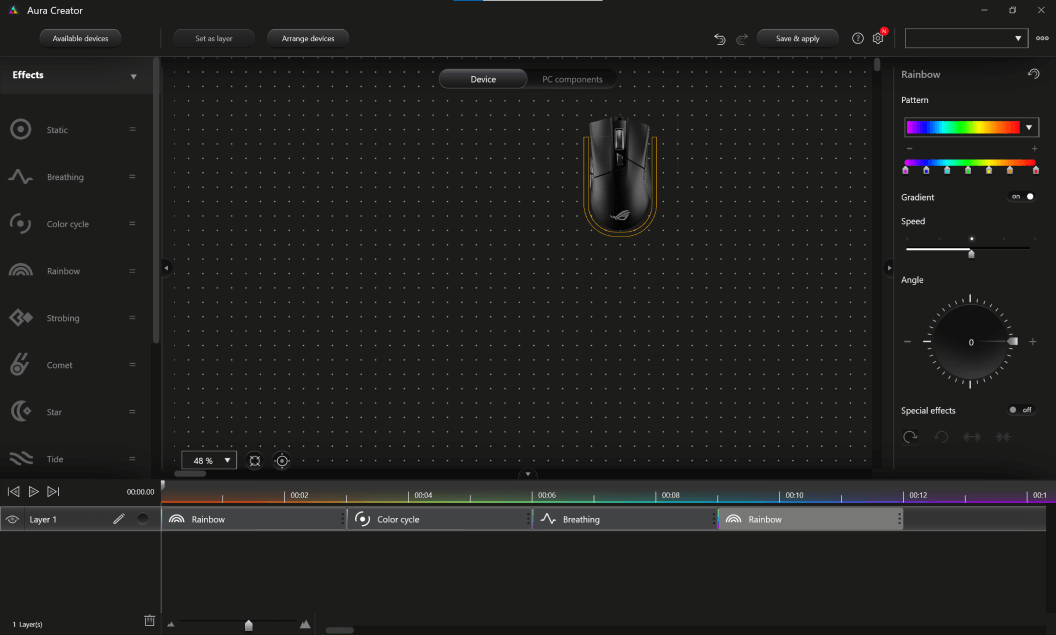Expand the Effects panel dropdown arrow
The width and height of the screenshot is (1056, 635).
133,76
